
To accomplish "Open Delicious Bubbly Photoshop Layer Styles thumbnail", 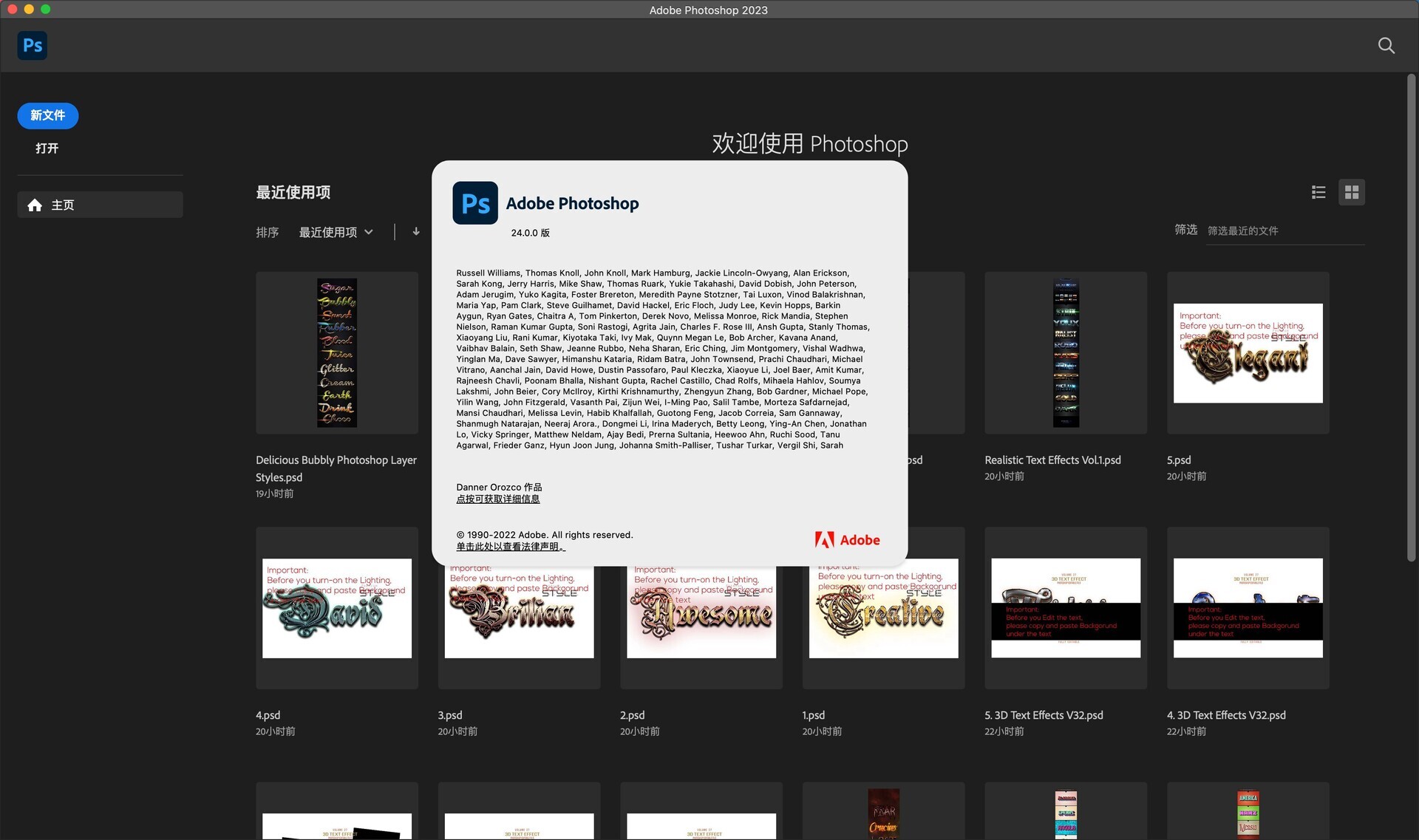I will click(337, 352).
